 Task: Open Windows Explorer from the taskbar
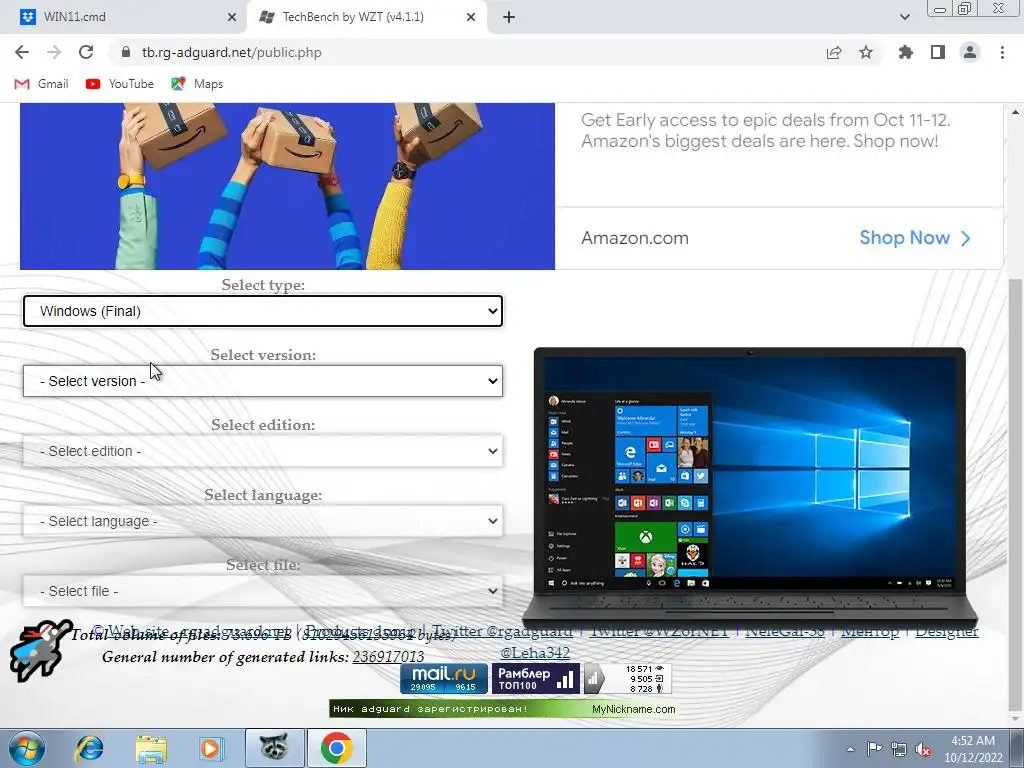tap(151, 748)
